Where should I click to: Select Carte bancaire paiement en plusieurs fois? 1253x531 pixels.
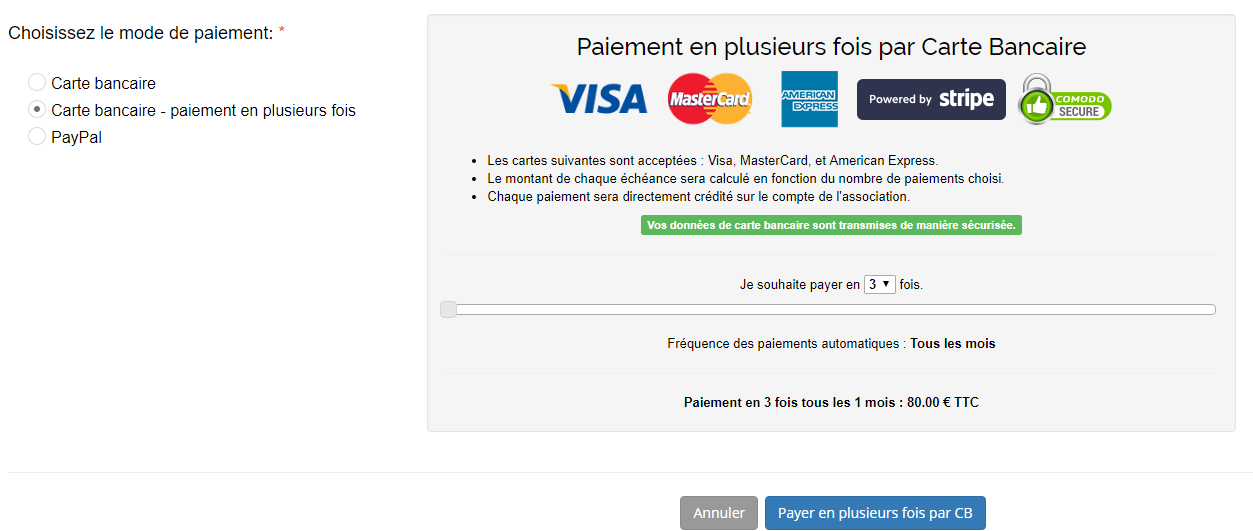click(37, 109)
